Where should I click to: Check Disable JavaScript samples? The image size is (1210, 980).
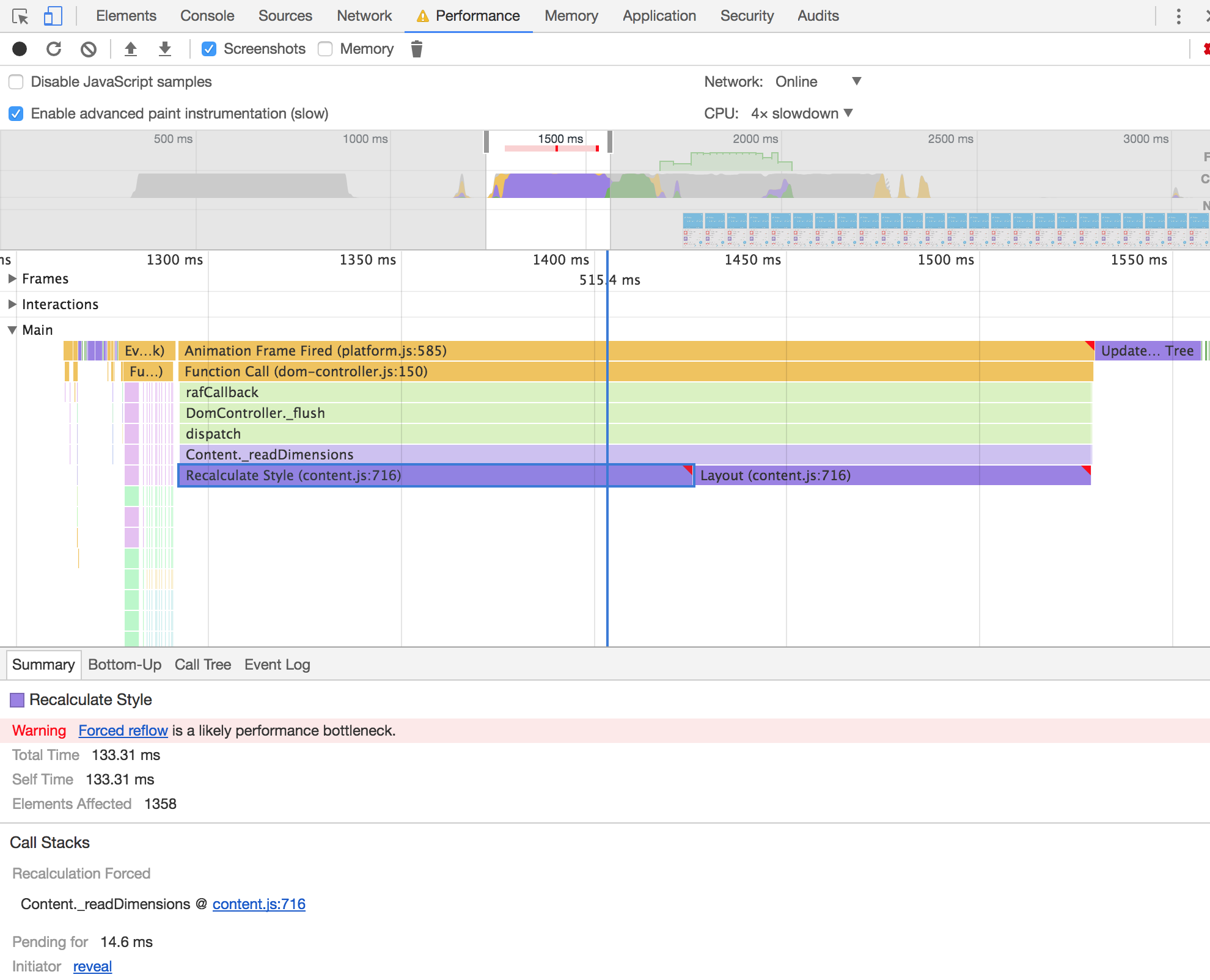pyautogui.click(x=16, y=81)
